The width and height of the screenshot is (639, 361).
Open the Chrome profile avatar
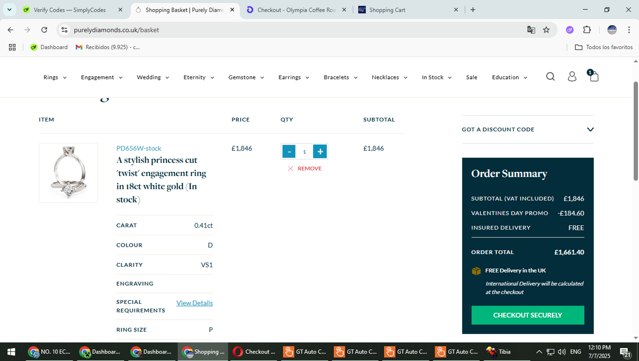[612, 30]
